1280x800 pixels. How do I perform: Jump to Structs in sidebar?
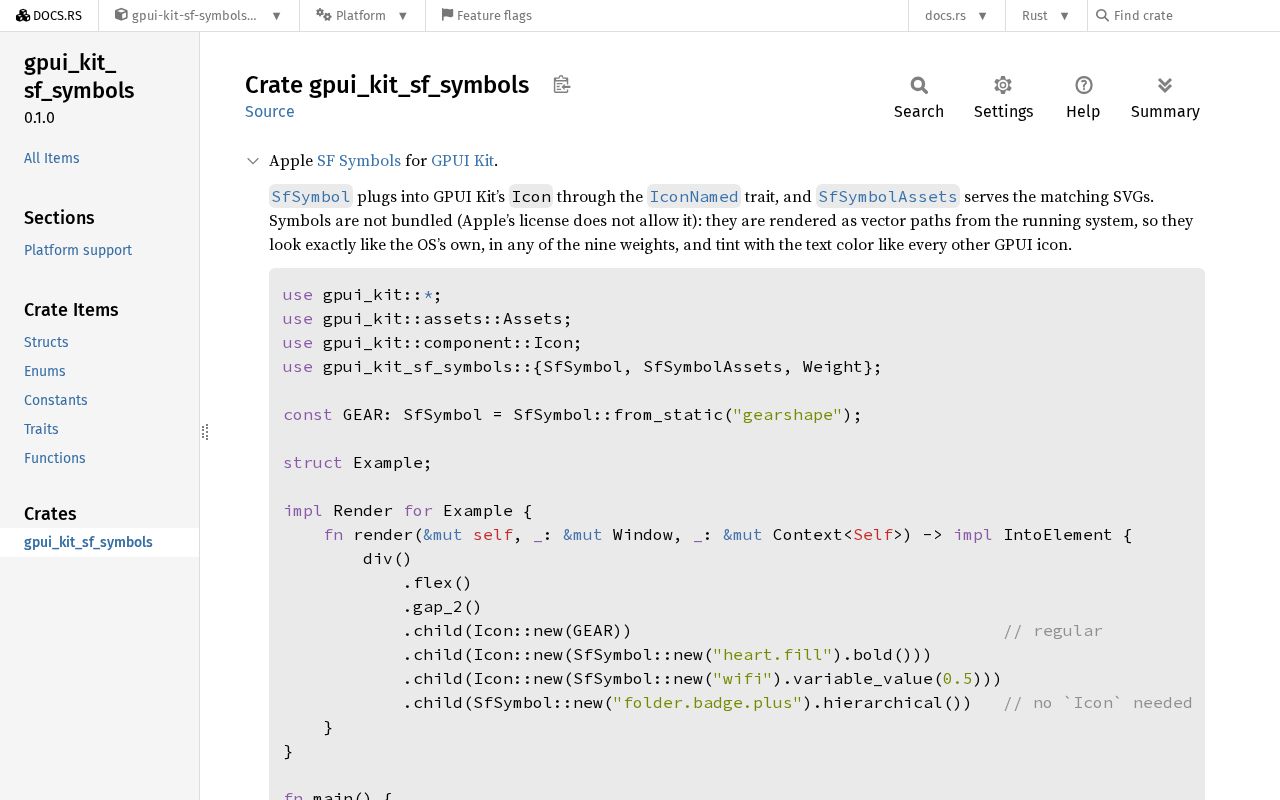[46, 342]
